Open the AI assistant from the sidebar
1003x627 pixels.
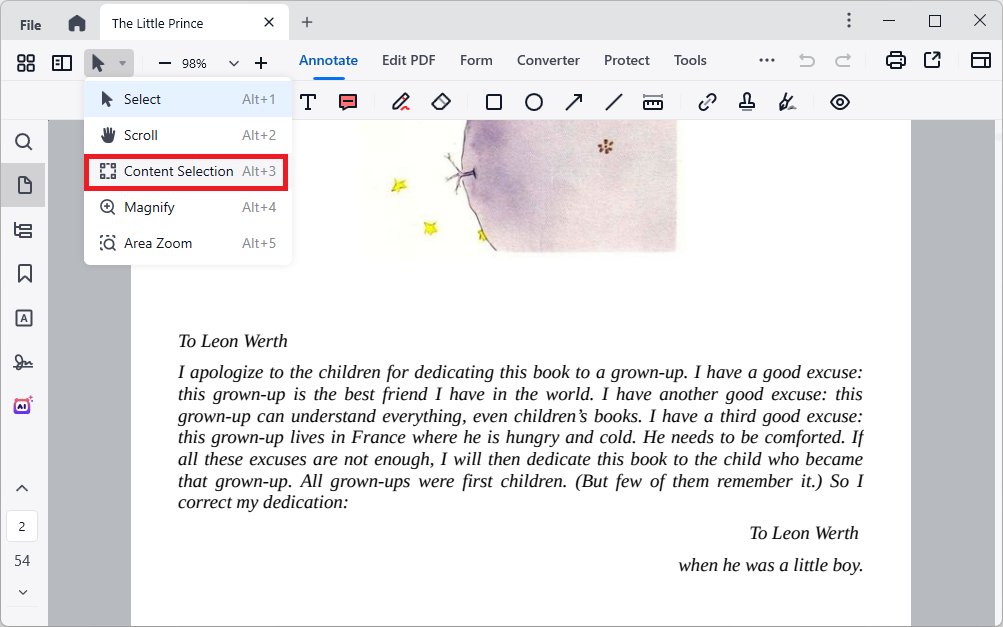tap(23, 405)
